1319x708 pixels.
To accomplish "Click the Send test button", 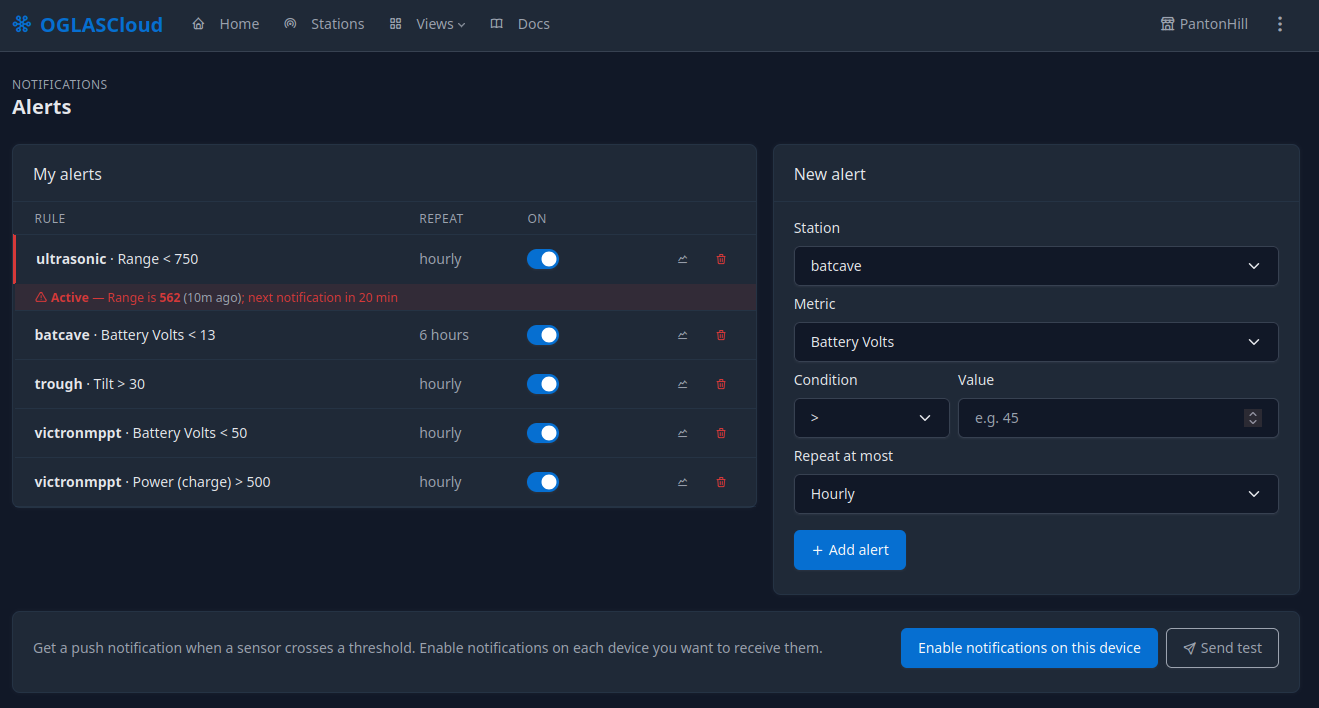I will [x=1222, y=648].
